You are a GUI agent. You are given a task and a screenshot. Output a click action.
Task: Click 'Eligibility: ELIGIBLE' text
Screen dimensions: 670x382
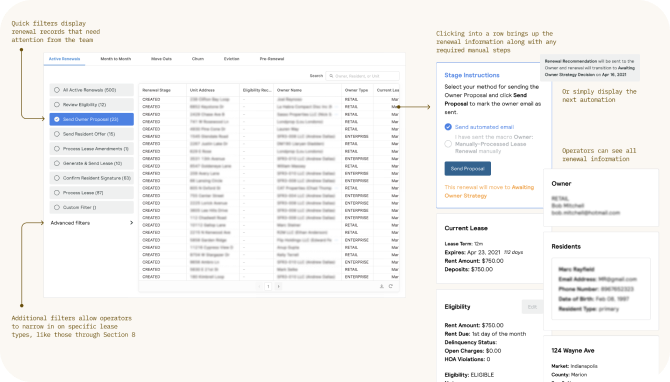(469, 375)
